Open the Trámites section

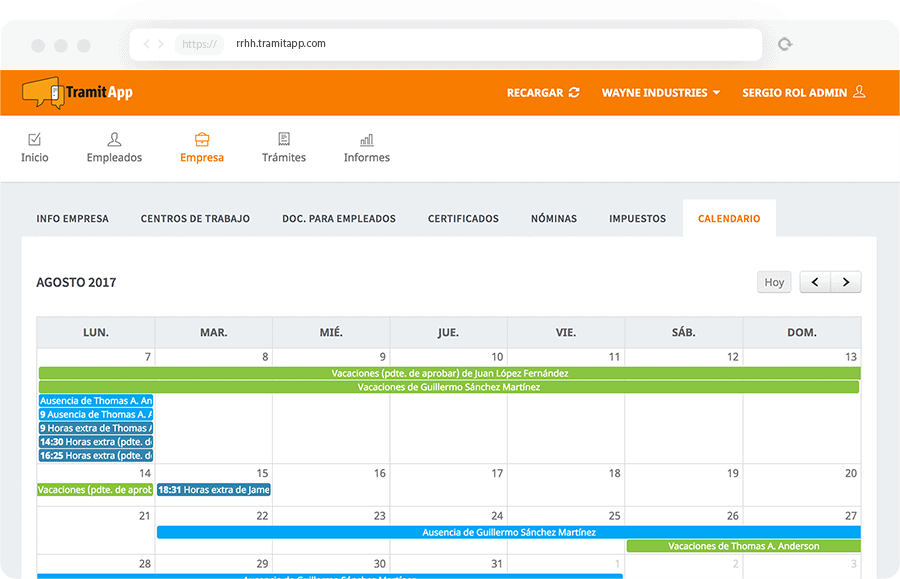pos(284,148)
